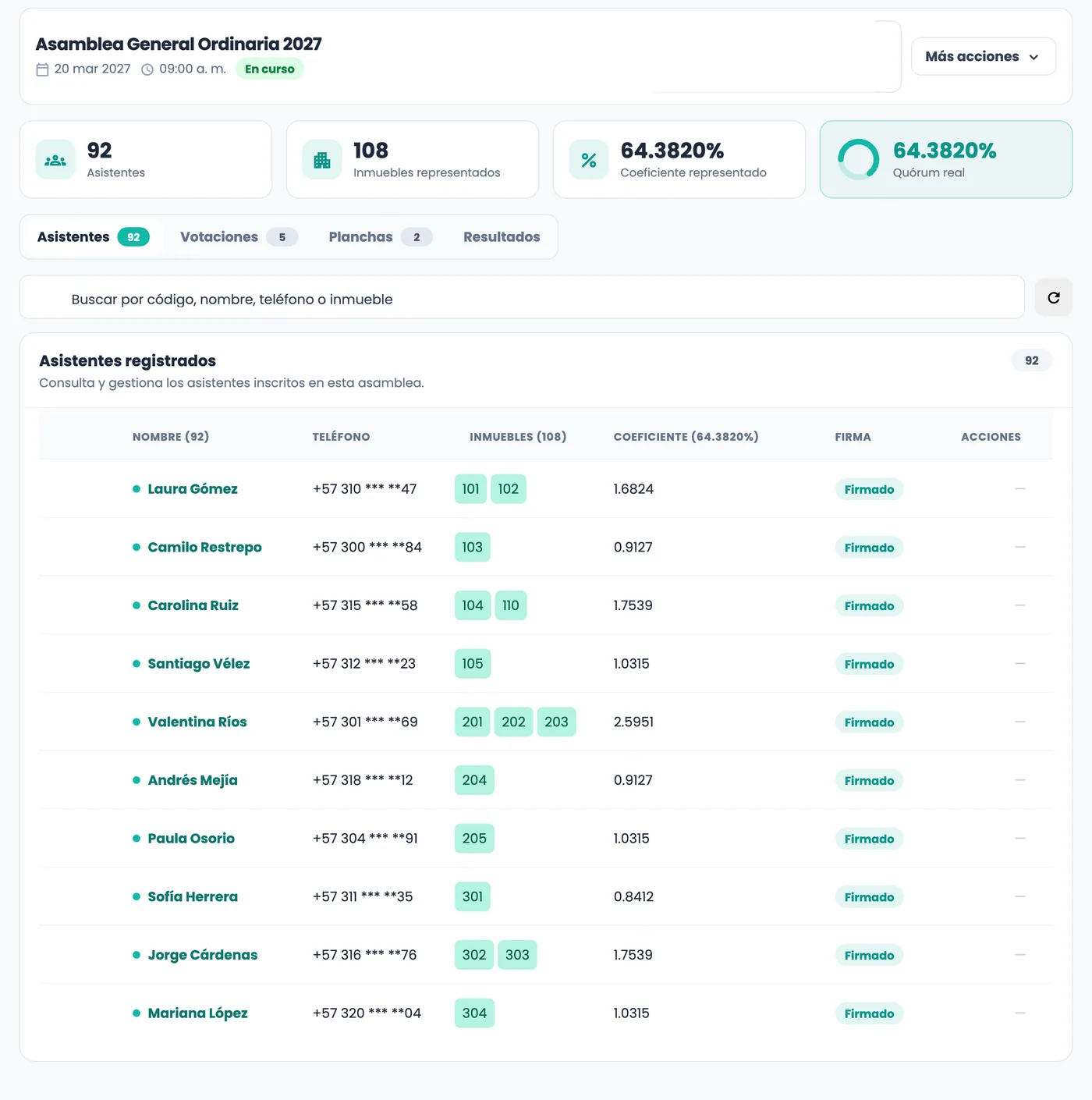Open the Votaciones tab
The image size is (1092, 1100).
[x=239, y=236]
